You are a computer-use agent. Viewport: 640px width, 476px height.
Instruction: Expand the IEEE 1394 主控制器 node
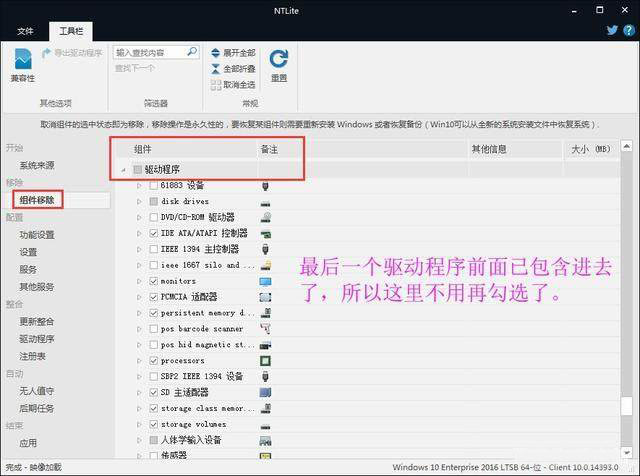139,249
